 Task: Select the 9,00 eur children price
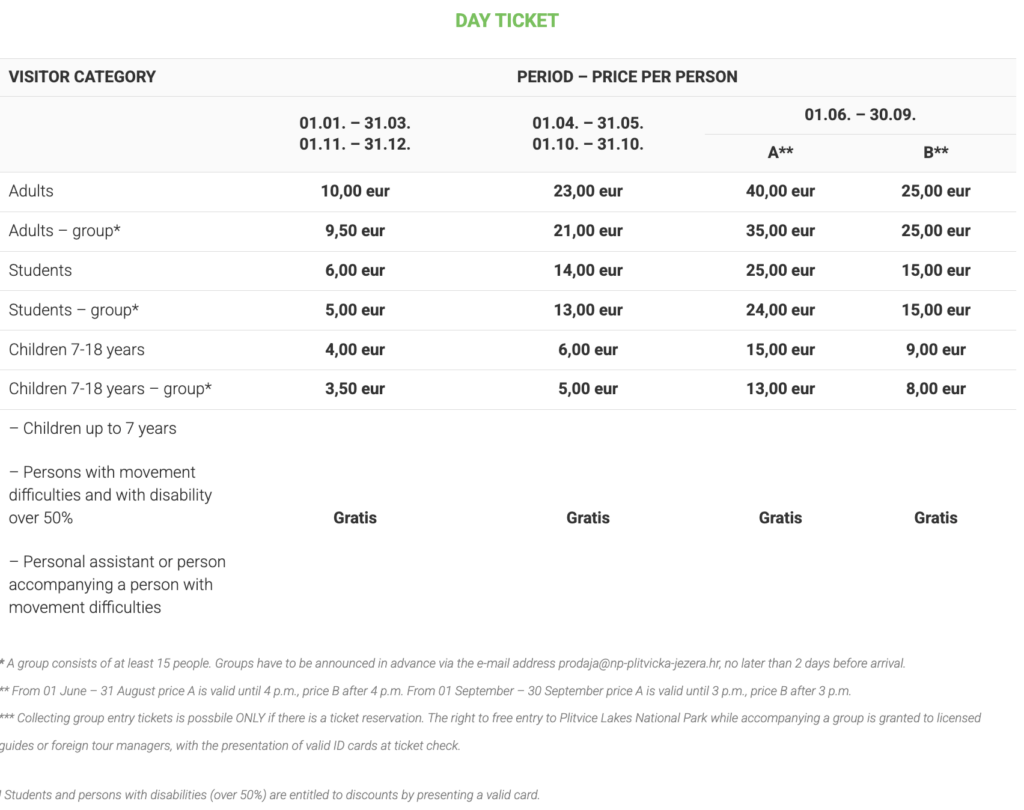click(936, 350)
